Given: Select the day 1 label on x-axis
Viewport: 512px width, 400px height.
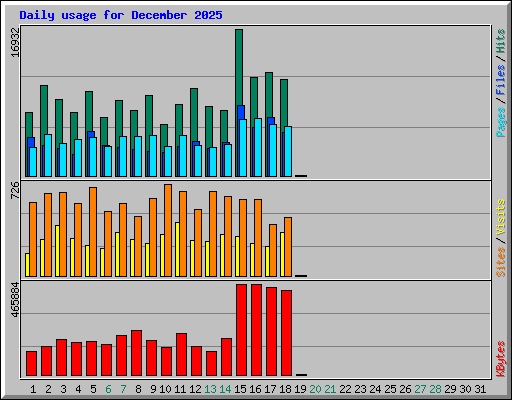Looking at the screenshot, I should (x=33, y=389).
